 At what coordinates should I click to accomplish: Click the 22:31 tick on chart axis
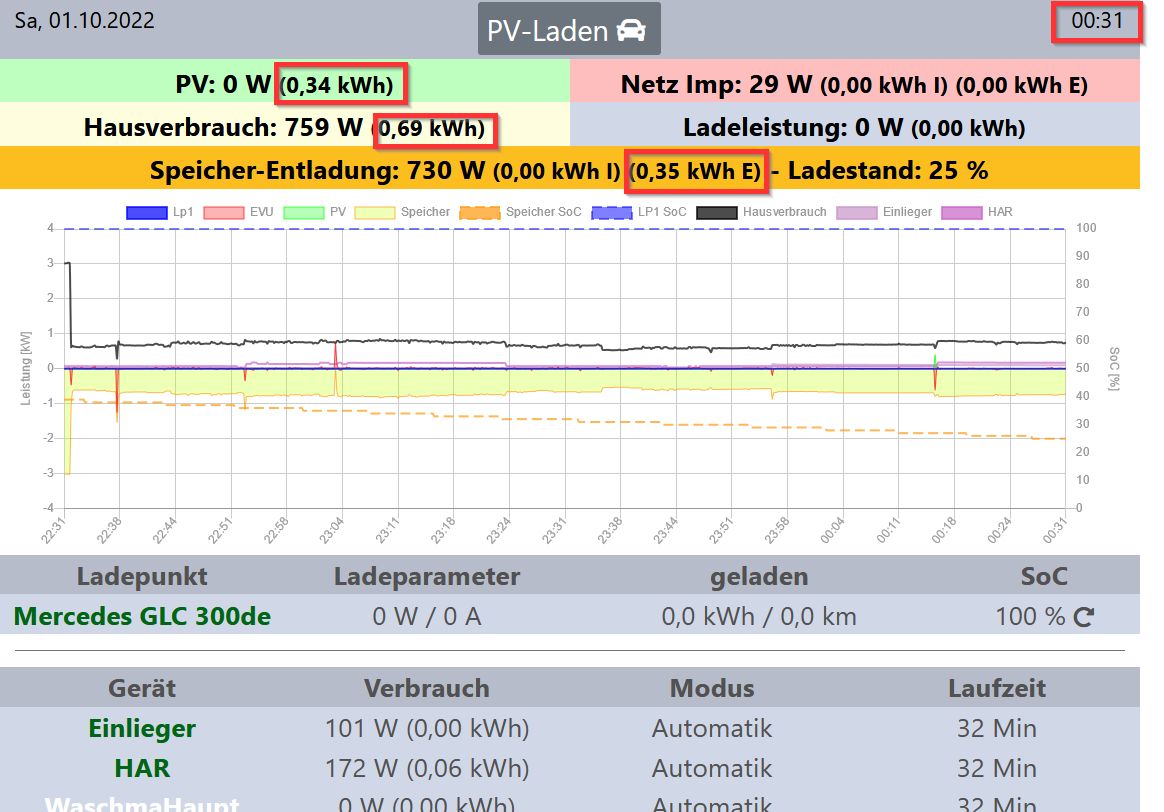pyautogui.click(x=53, y=530)
